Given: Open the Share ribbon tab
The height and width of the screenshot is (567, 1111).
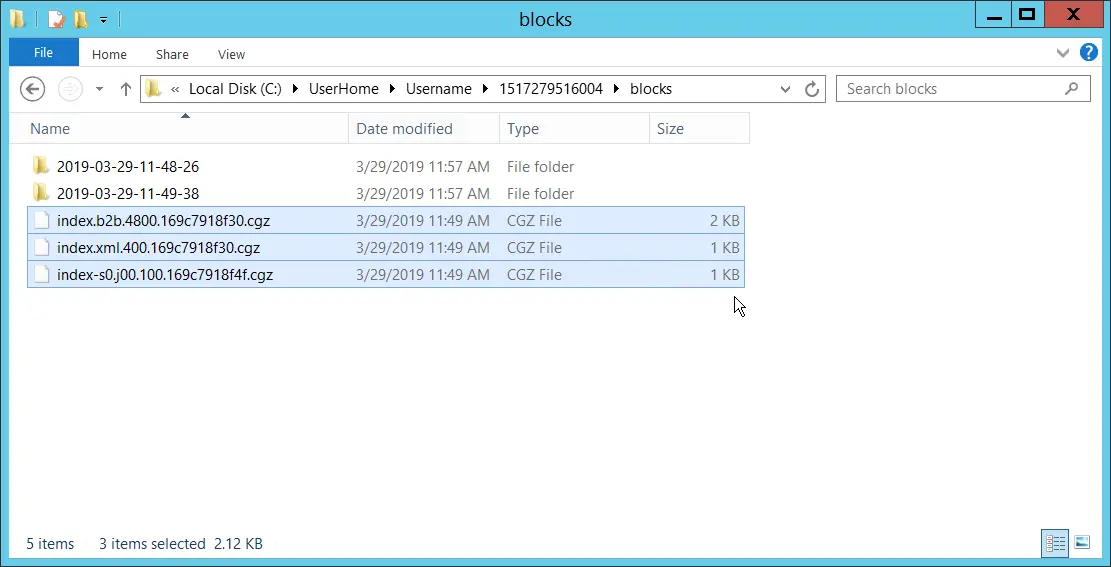Looking at the screenshot, I should click(x=172, y=54).
